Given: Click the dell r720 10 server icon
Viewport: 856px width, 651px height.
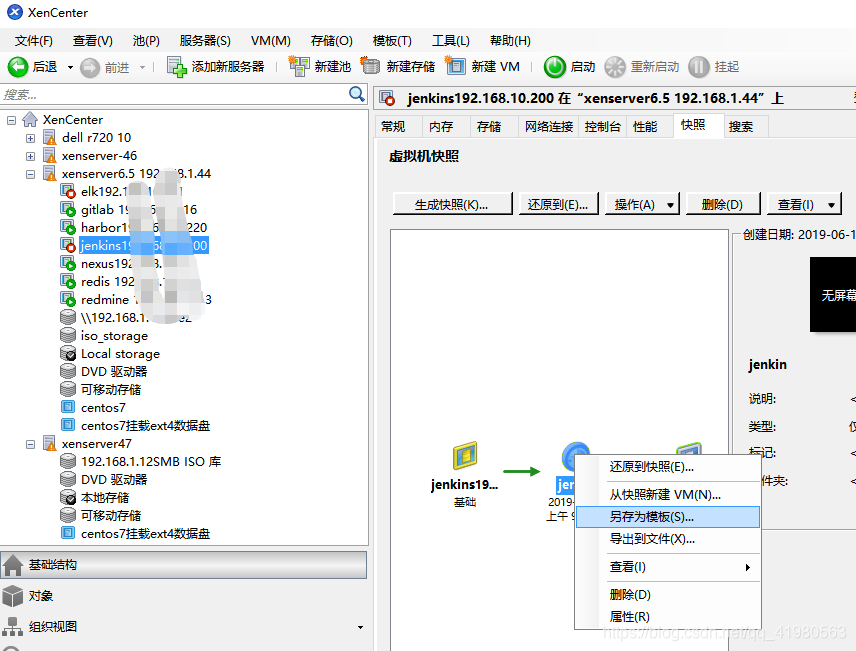Looking at the screenshot, I should coord(50,138).
